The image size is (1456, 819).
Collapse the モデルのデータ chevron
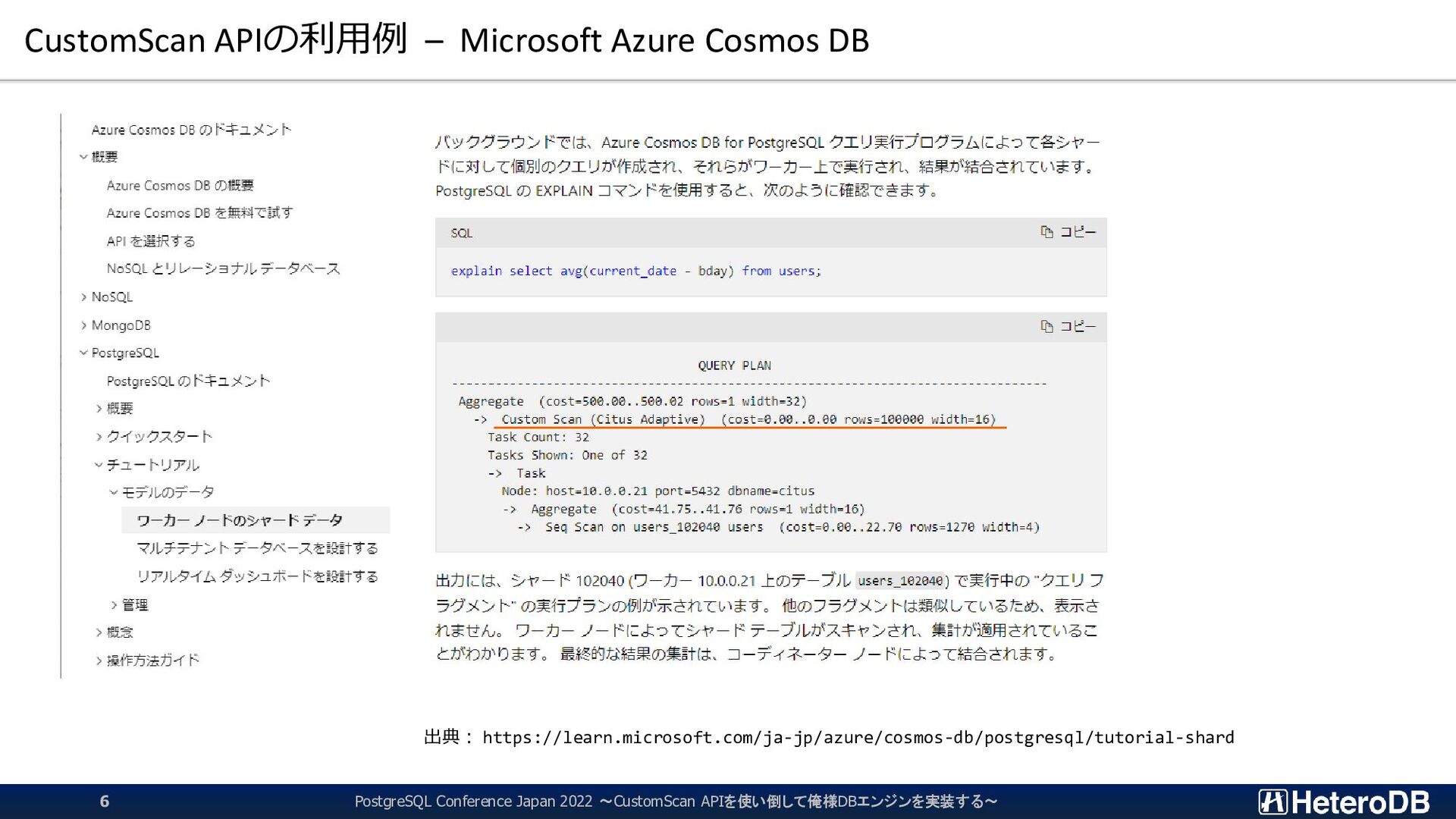point(114,493)
